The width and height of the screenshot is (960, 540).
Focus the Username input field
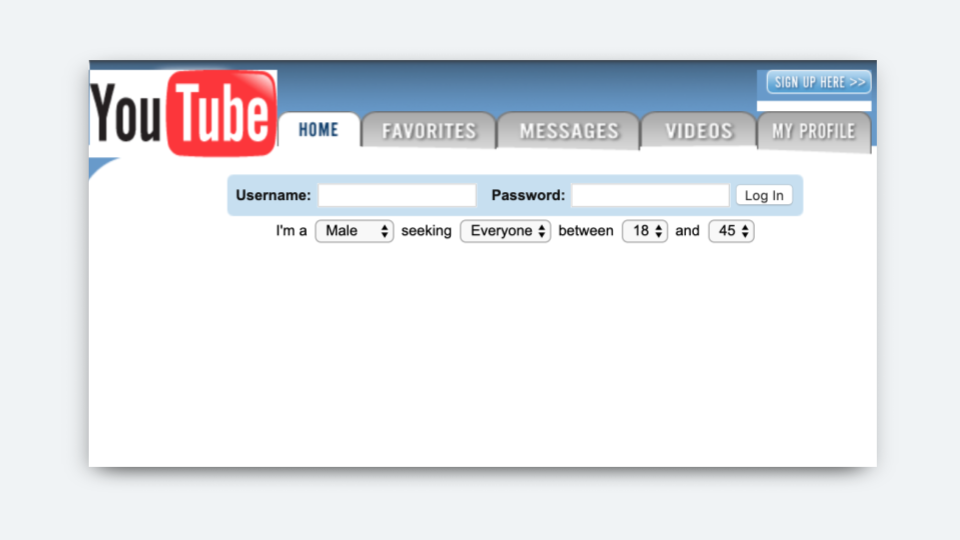coord(397,195)
